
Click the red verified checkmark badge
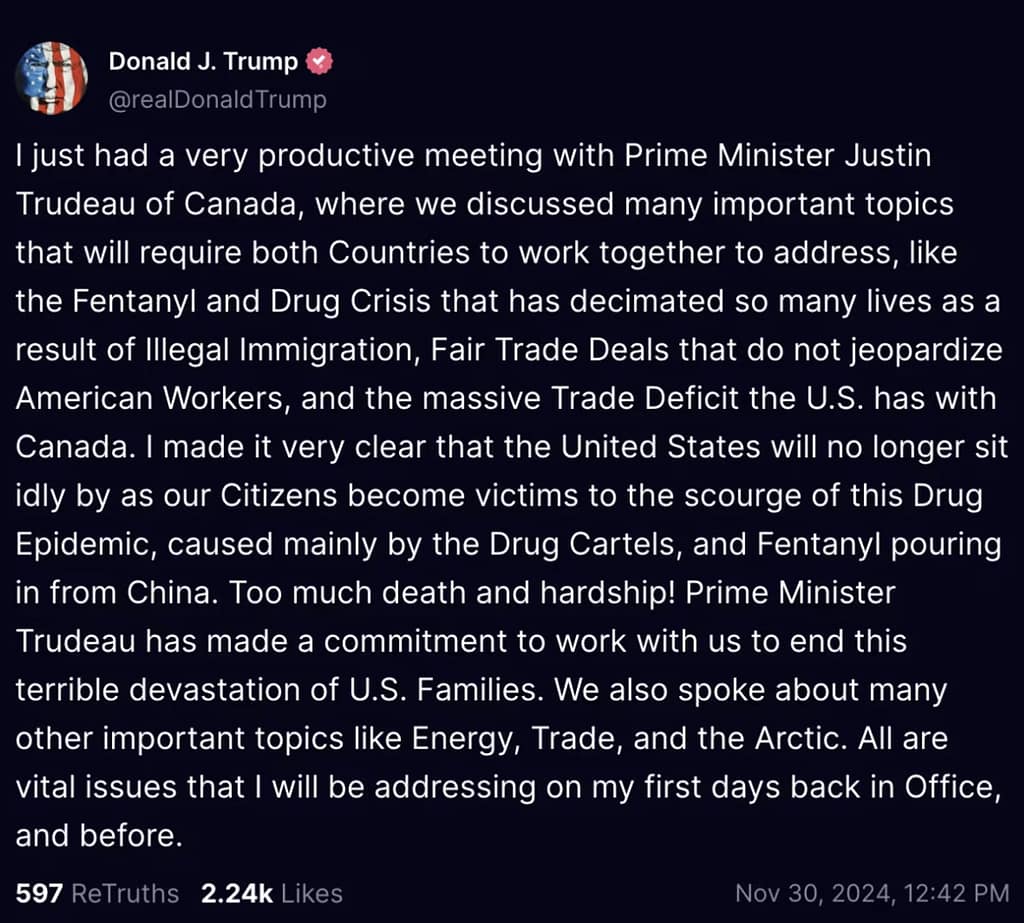320,62
